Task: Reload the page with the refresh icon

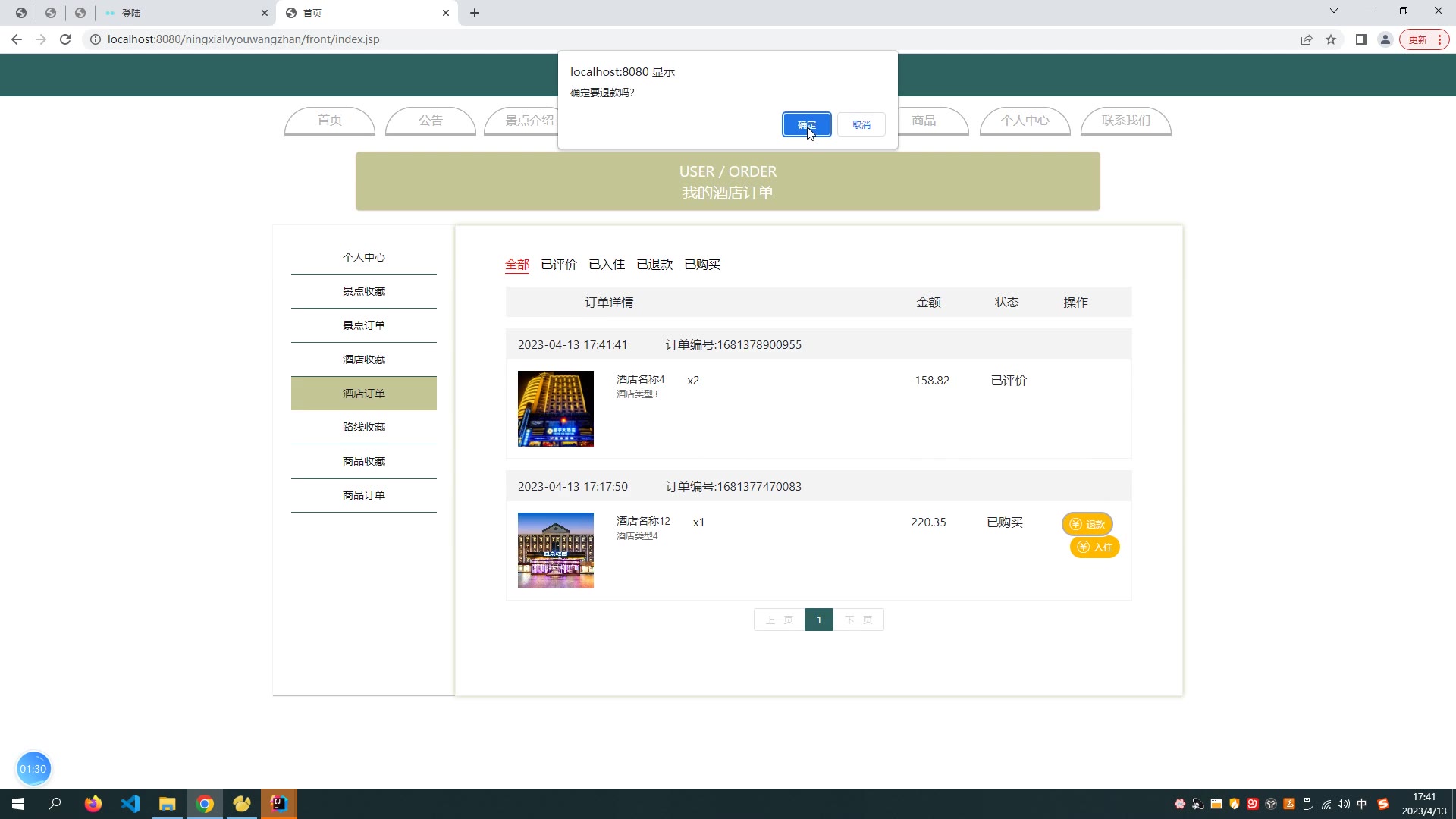Action: (65, 39)
